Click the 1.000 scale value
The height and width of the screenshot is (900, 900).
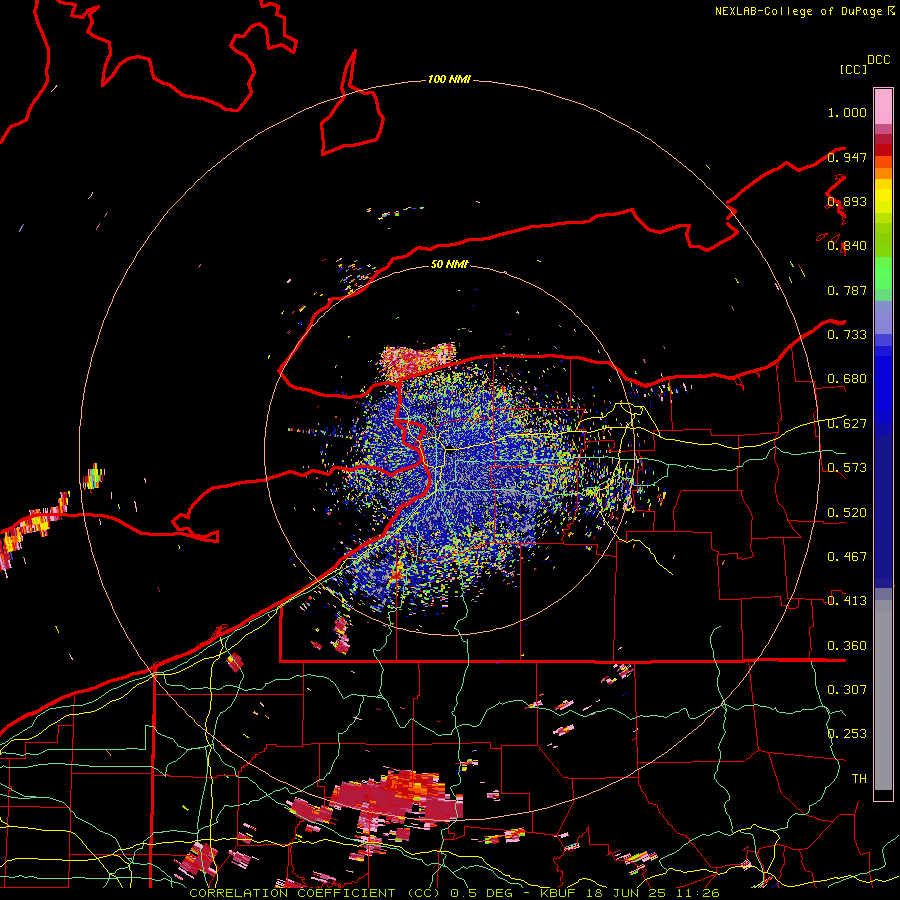[847, 112]
